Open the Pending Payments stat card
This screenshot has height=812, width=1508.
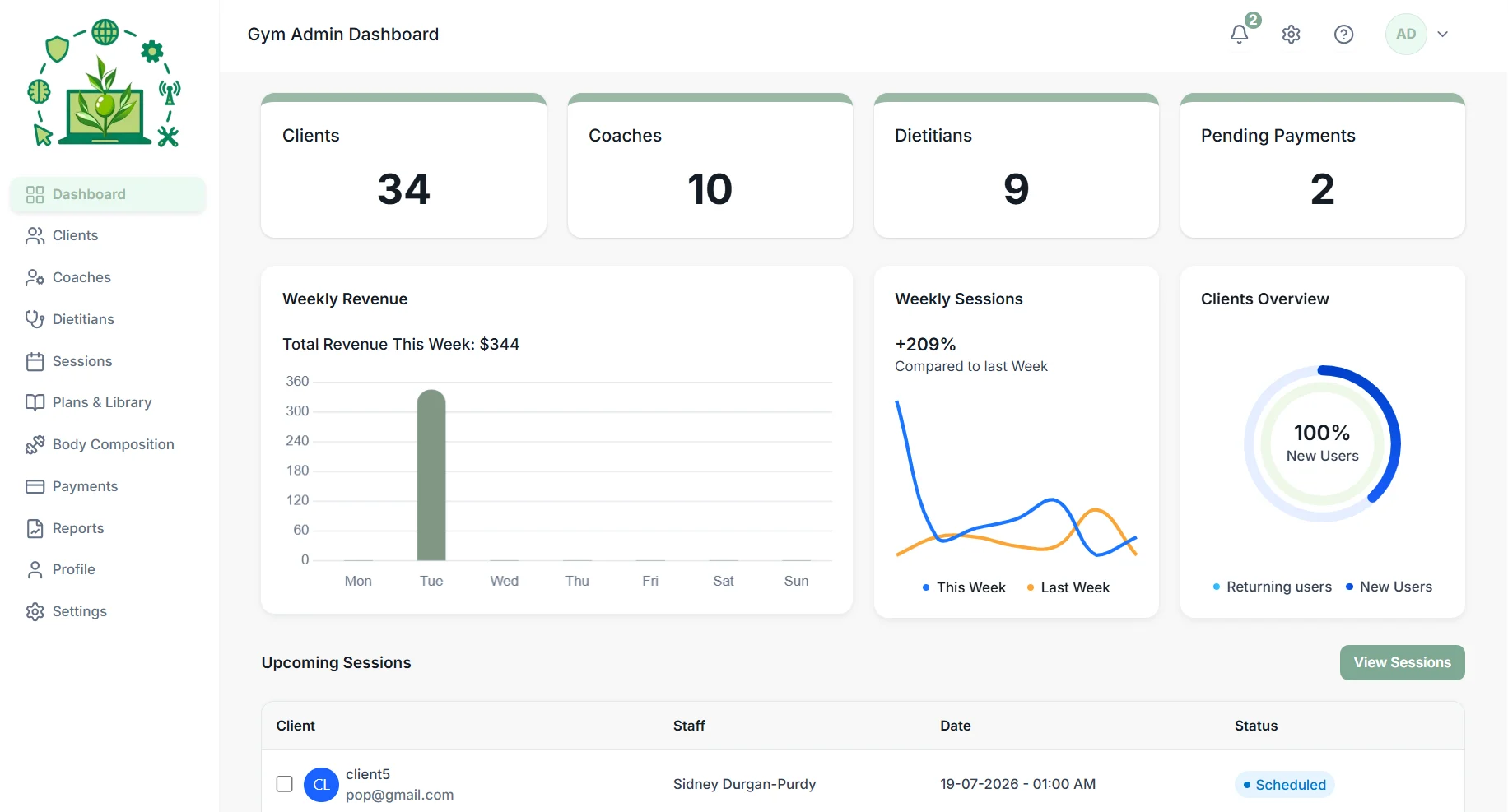point(1322,165)
